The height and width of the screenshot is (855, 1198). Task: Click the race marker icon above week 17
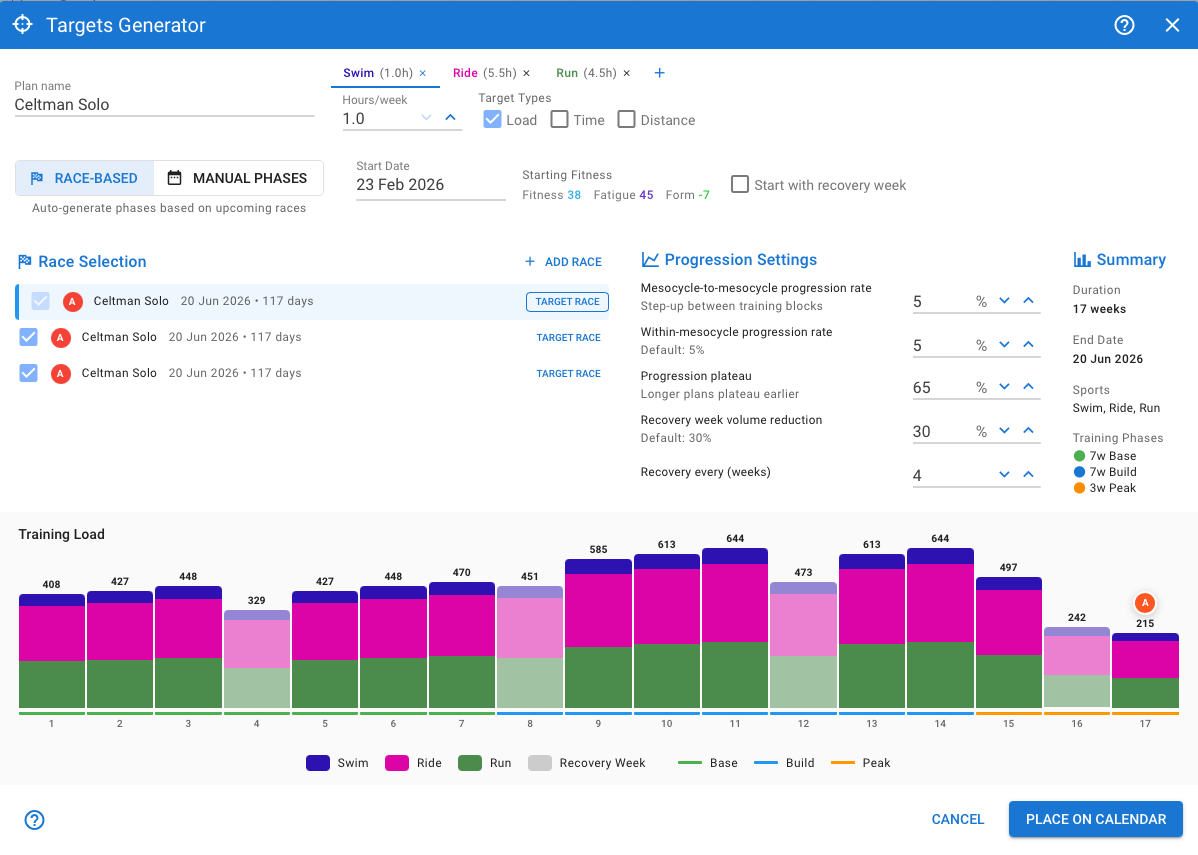(1145, 603)
